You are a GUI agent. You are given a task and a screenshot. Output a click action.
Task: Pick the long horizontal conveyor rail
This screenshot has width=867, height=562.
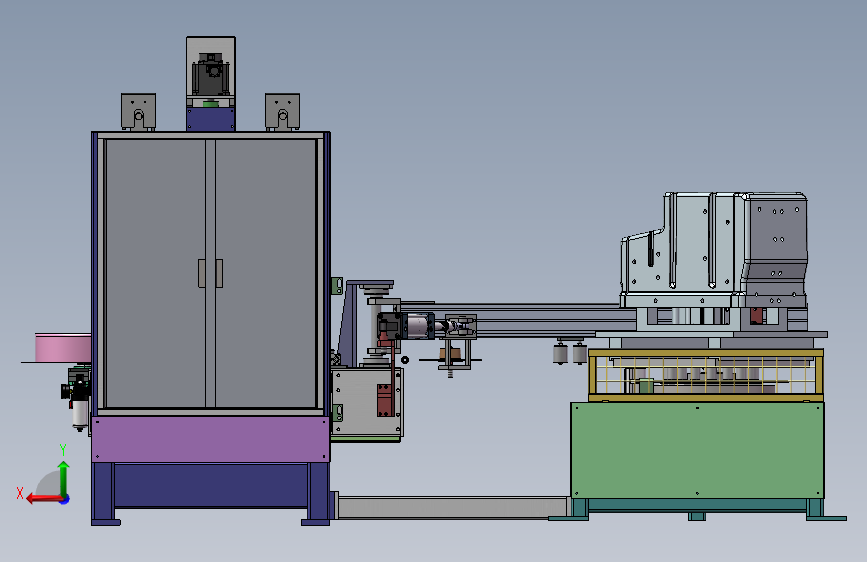[x=520, y=320]
